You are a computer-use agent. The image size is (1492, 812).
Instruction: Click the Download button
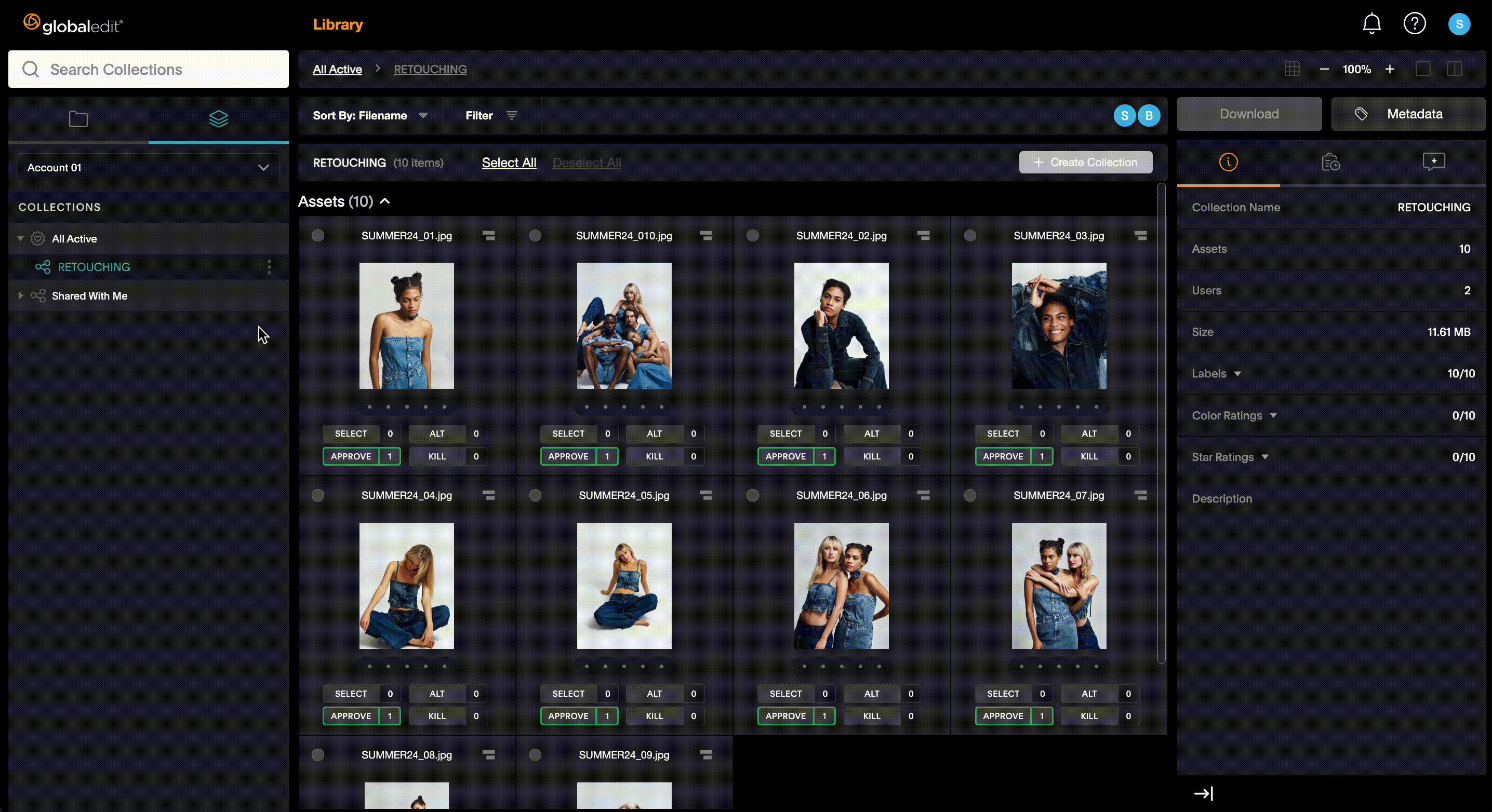click(1249, 114)
